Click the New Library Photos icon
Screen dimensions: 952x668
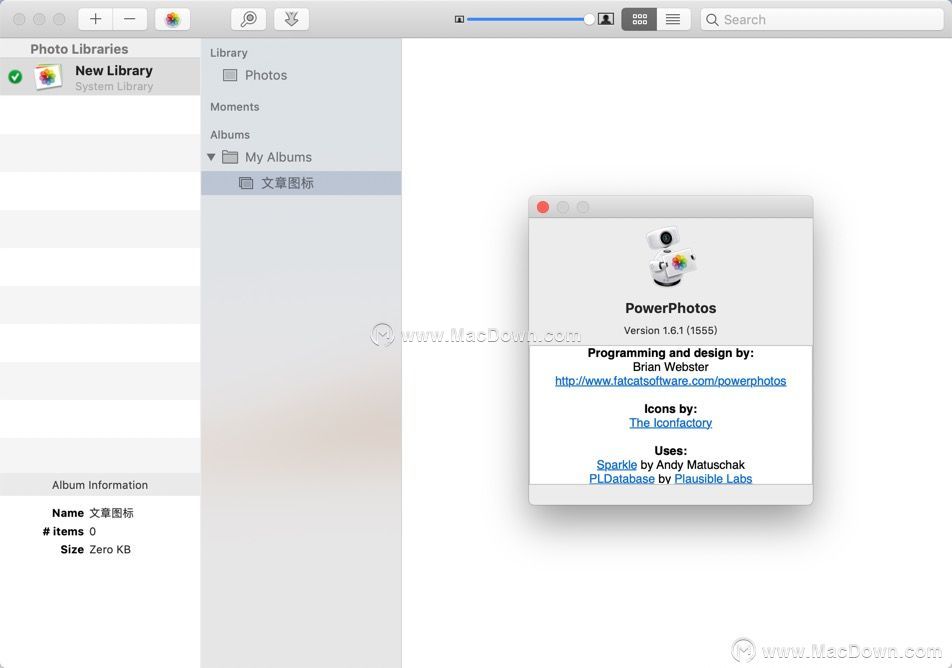click(47, 77)
